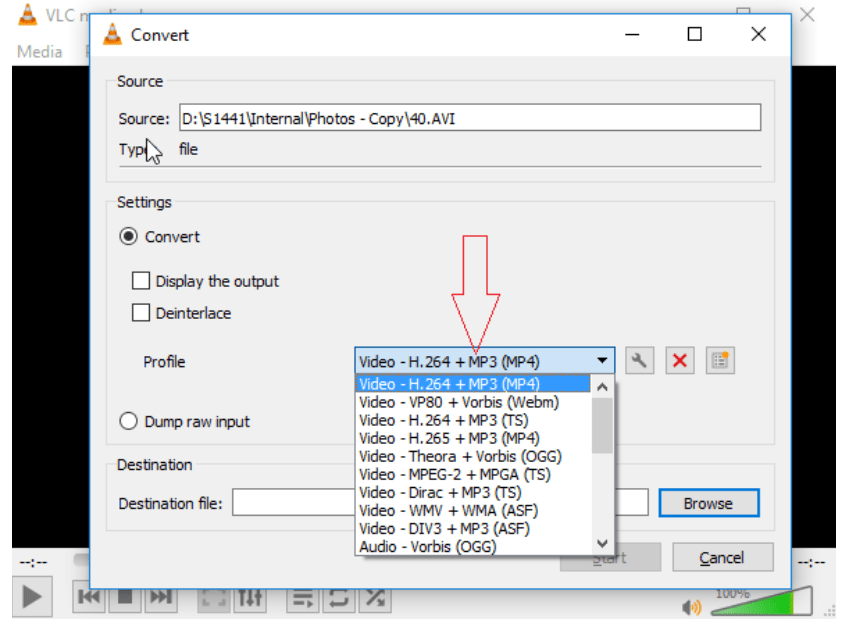Skip to next media in VLC
This screenshot has height=626, width=858.
[161, 596]
